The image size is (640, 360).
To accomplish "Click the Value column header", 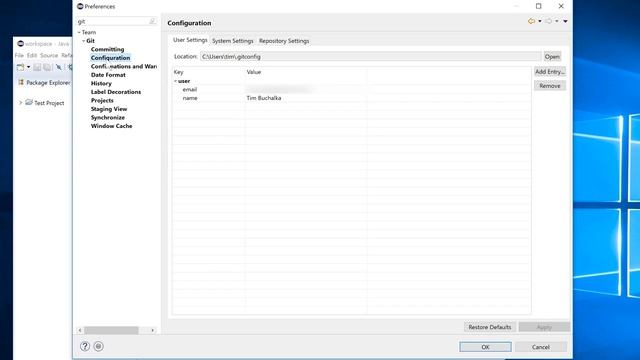I will (306, 72).
